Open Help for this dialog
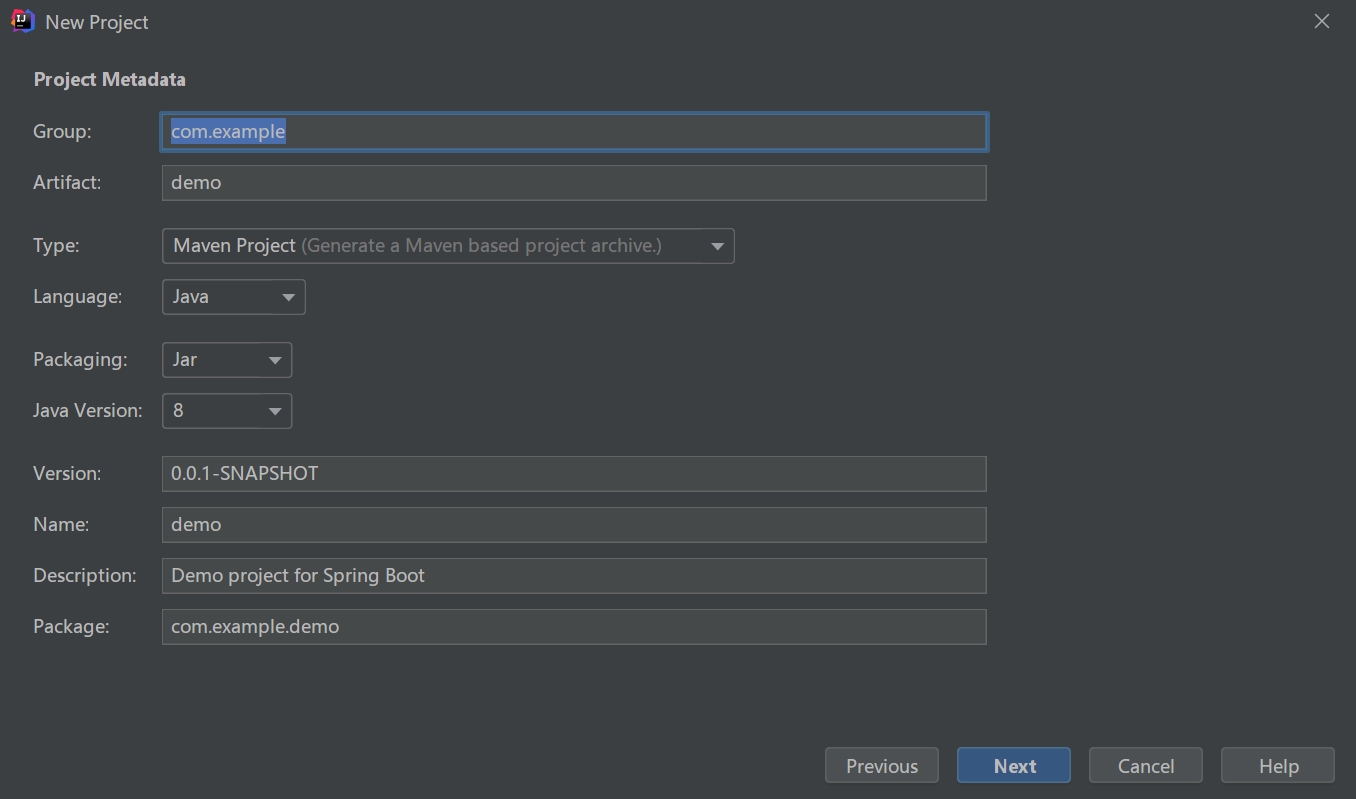 tap(1277, 766)
